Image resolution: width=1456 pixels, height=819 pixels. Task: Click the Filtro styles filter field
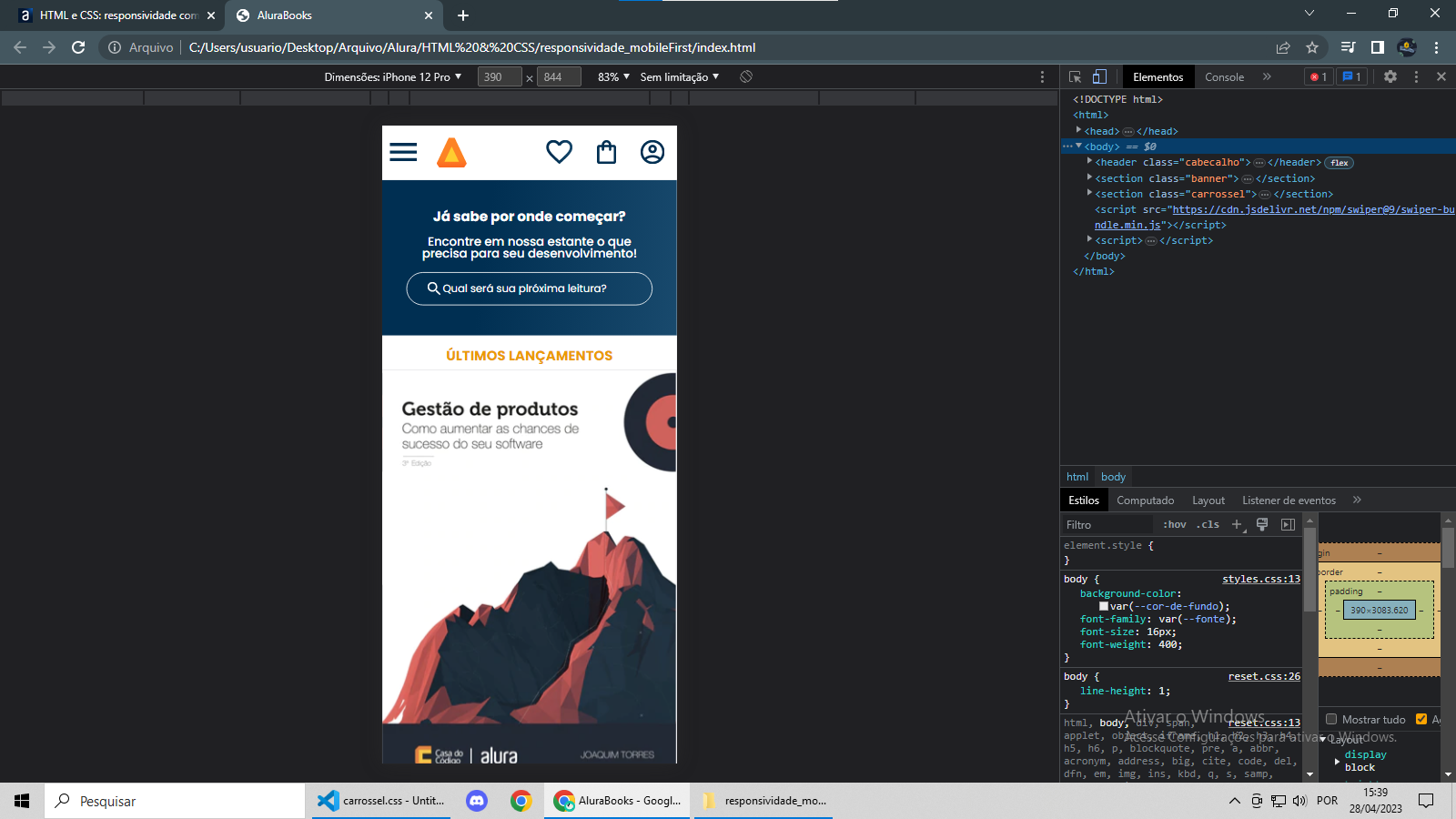1108,525
